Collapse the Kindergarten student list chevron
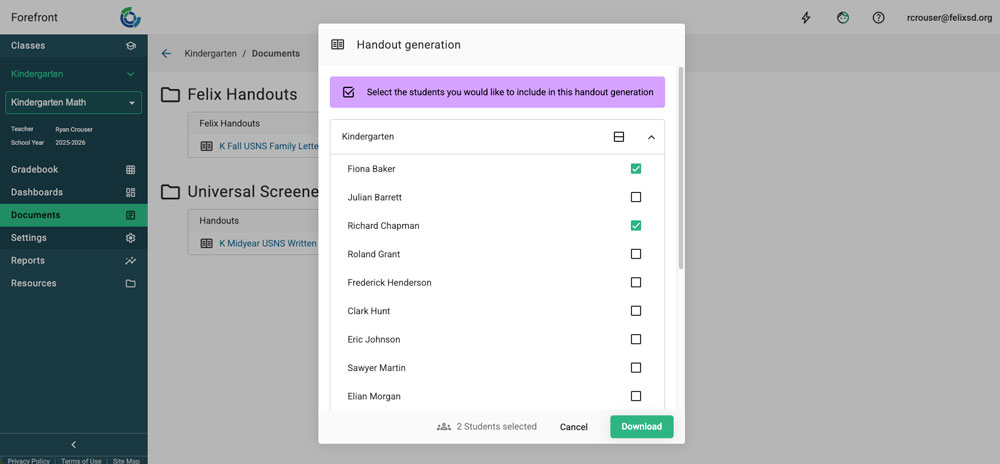The width and height of the screenshot is (1000, 464). (651, 137)
